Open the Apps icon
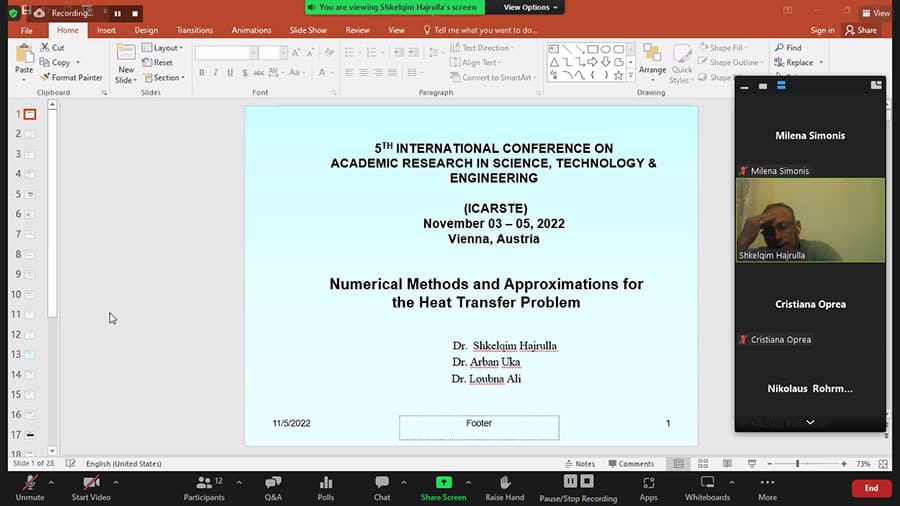 click(x=649, y=487)
